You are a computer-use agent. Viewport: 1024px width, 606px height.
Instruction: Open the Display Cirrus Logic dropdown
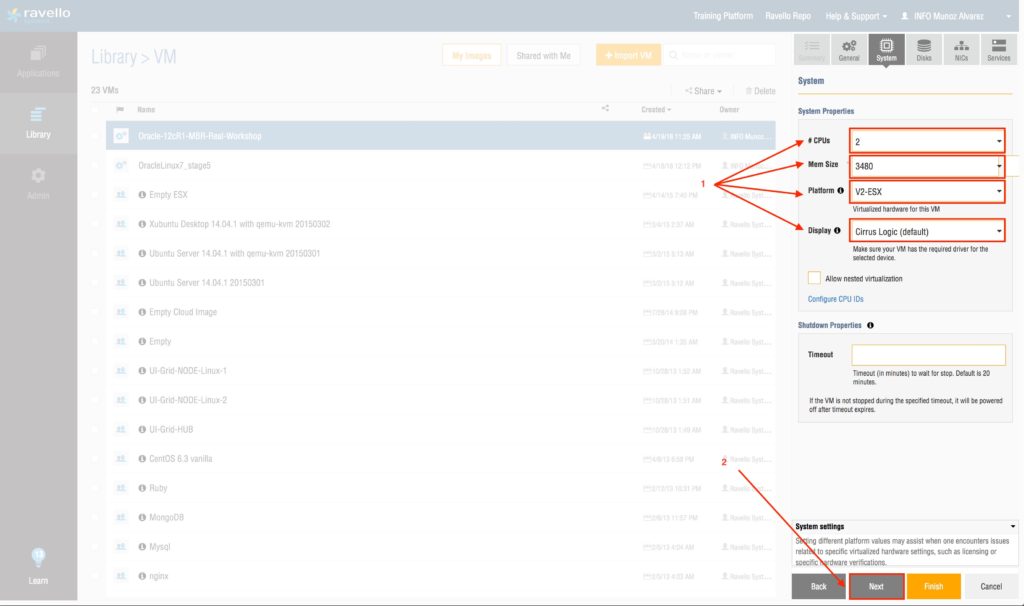(x=926, y=231)
